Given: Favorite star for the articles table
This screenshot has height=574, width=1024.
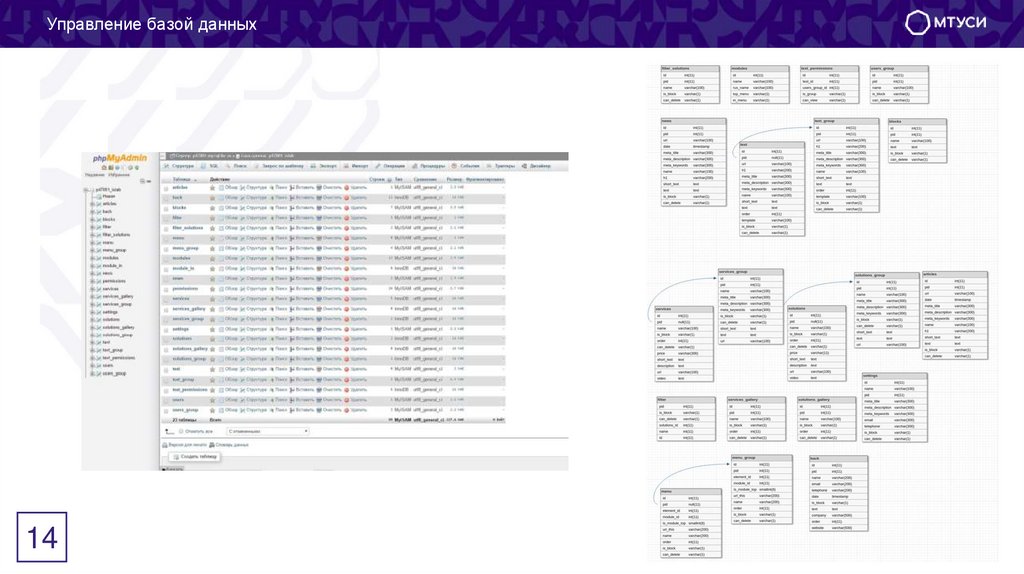Looking at the screenshot, I should tap(212, 188).
